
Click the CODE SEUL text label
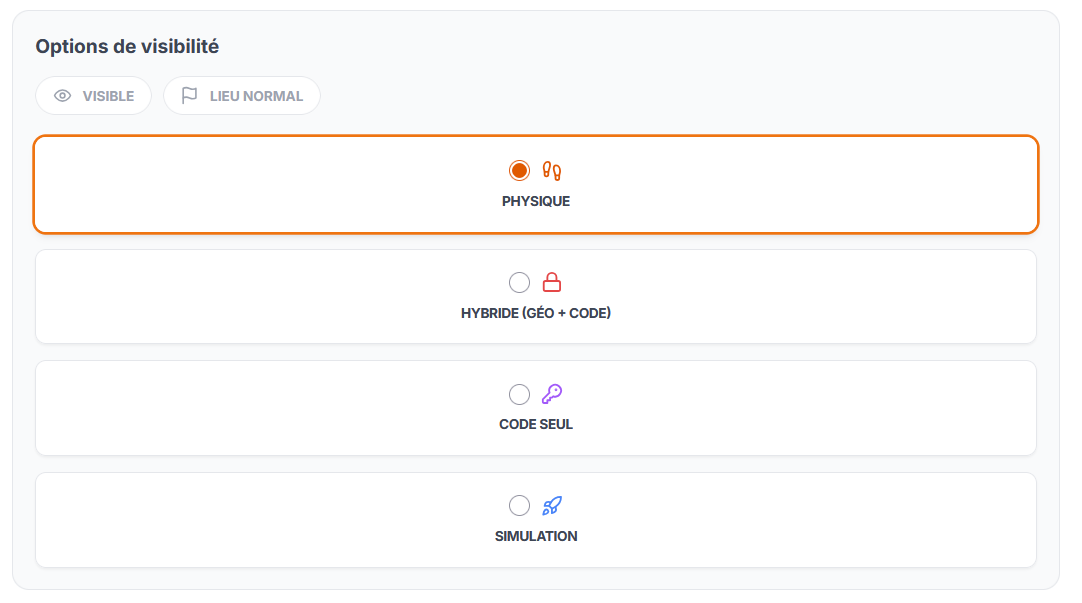pos(536,424)
